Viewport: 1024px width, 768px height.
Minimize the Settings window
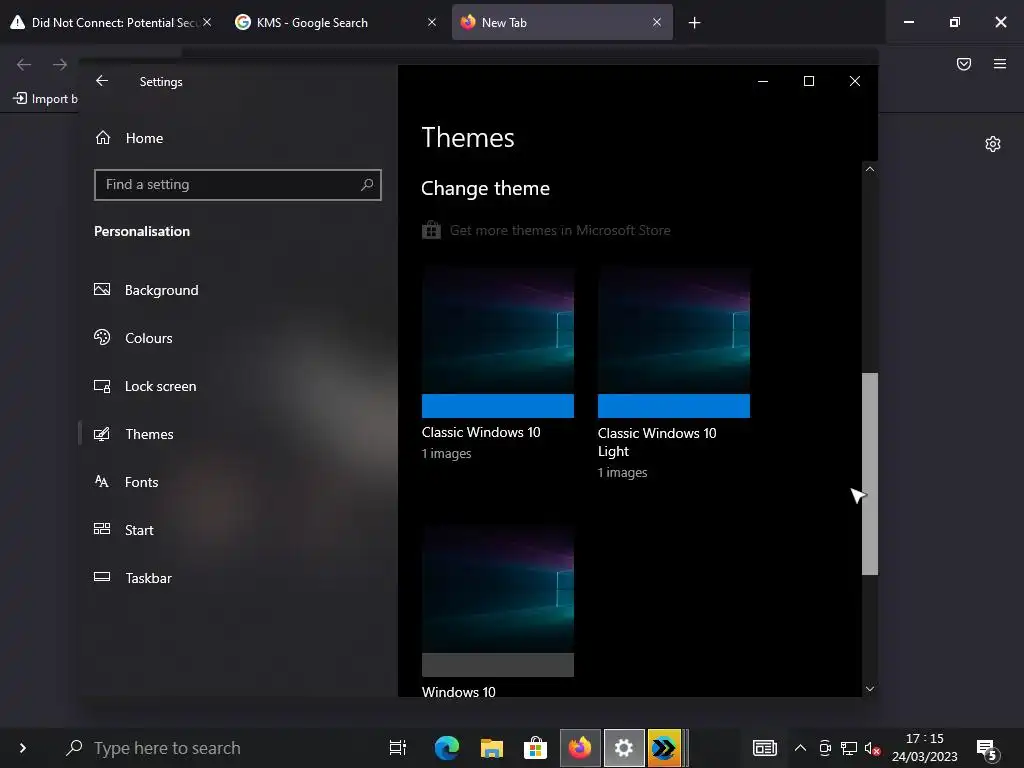click(x=763, y=81)
